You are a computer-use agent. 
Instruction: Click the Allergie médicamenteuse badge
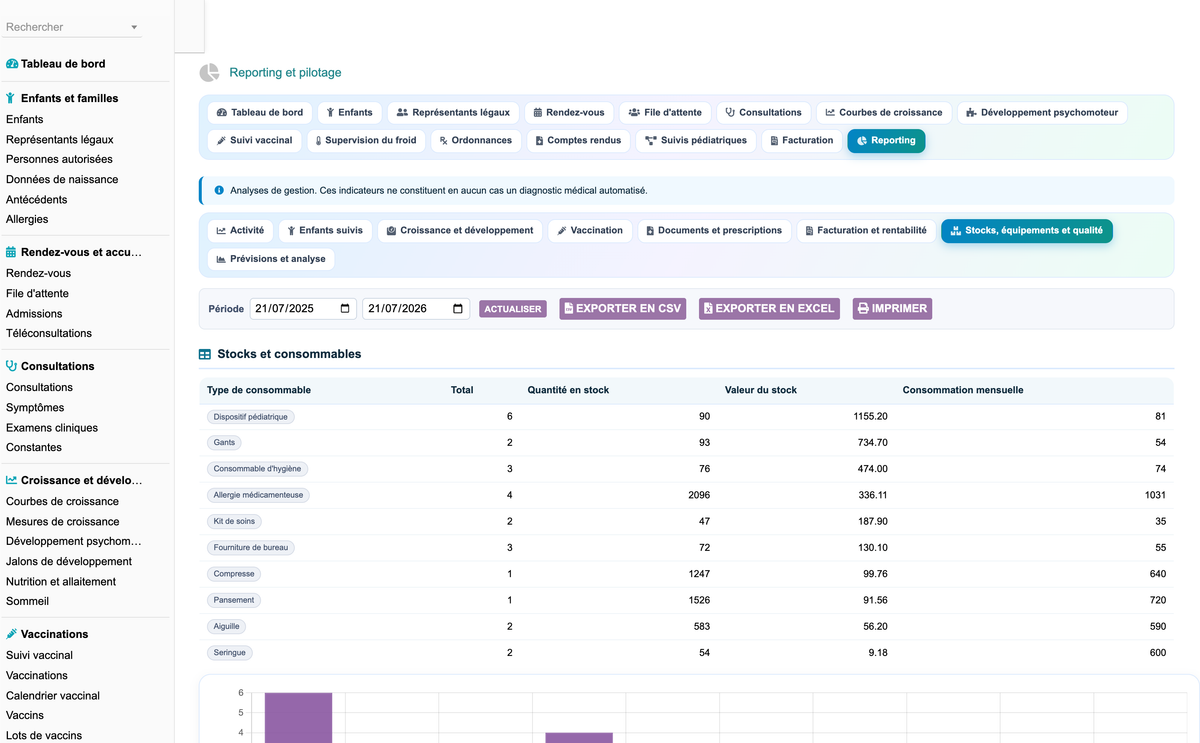click(x=259, y=495)
